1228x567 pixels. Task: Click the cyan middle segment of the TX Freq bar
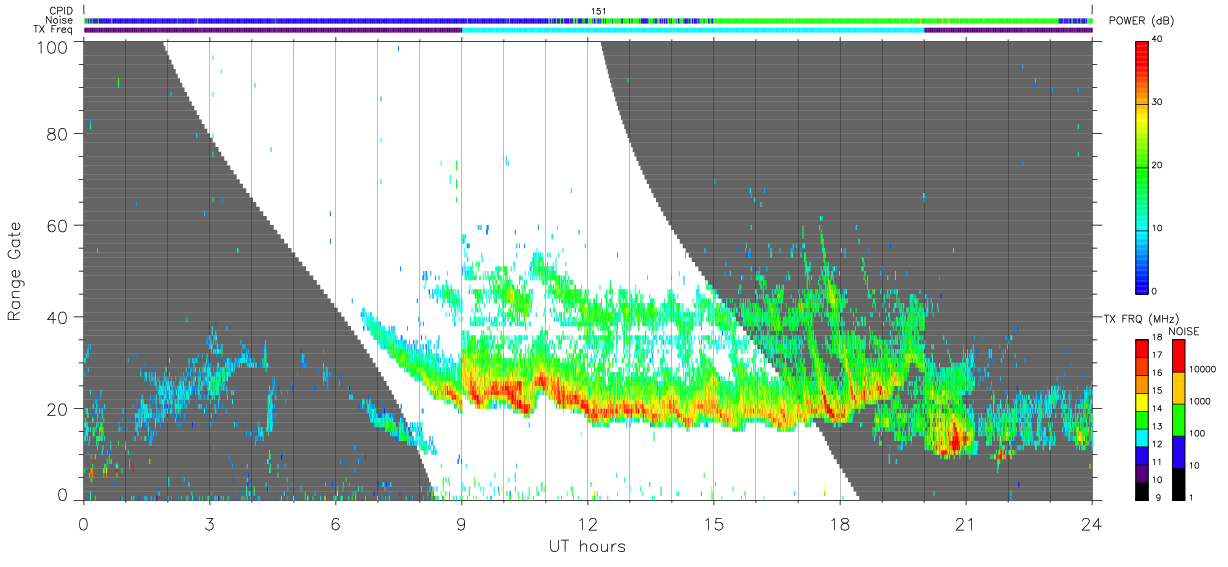point(693,30)
